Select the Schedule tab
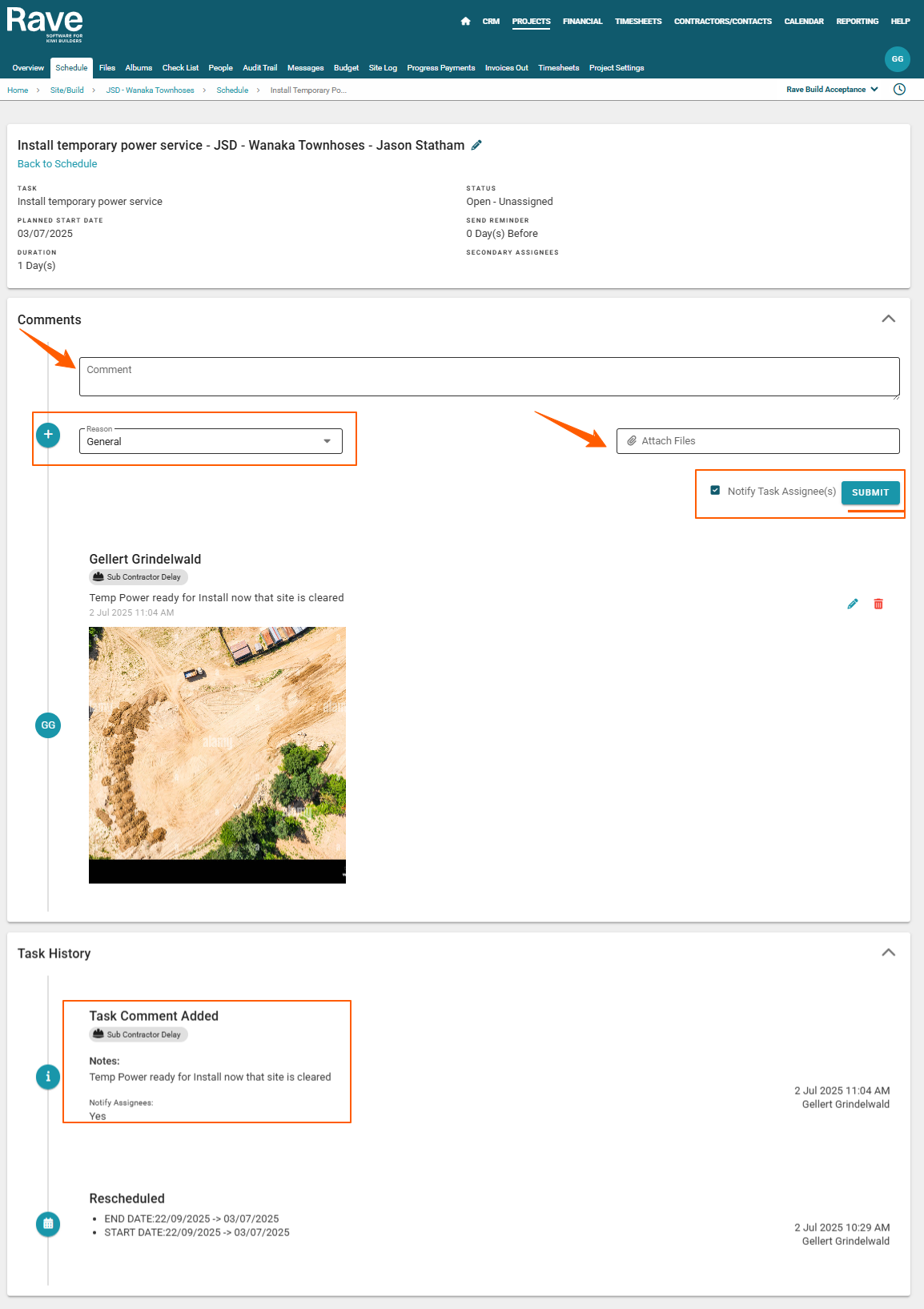 (x=71, y=68)
